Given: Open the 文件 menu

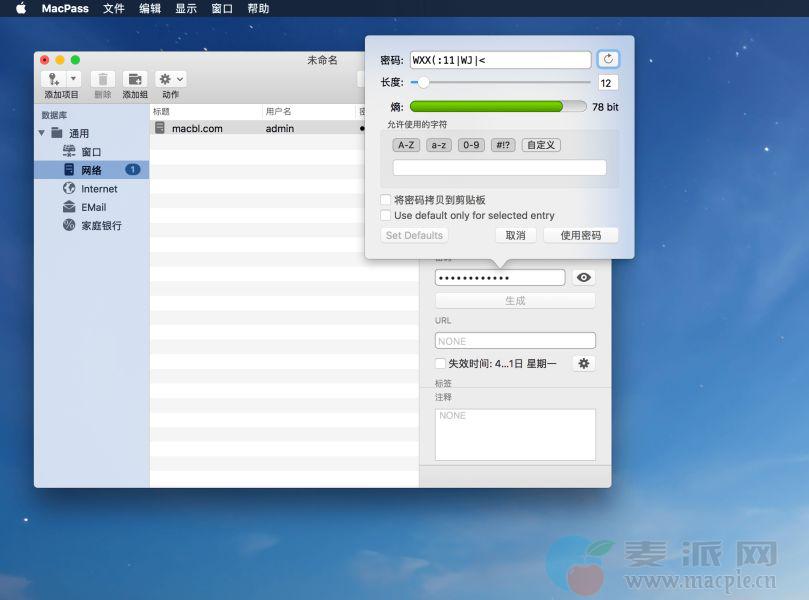Looking at the screenshot, I should 114,8.
